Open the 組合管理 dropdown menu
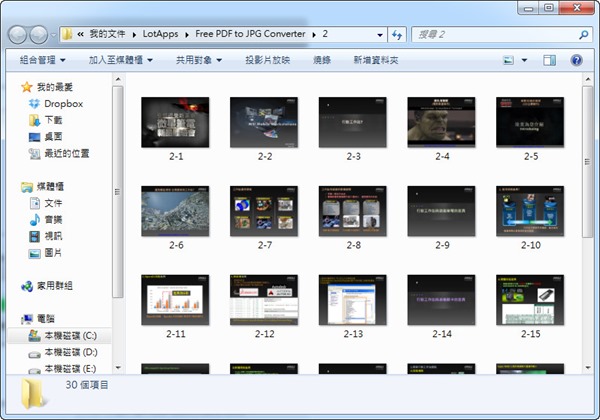Screen dimensions: 600x420 [46, 60]
